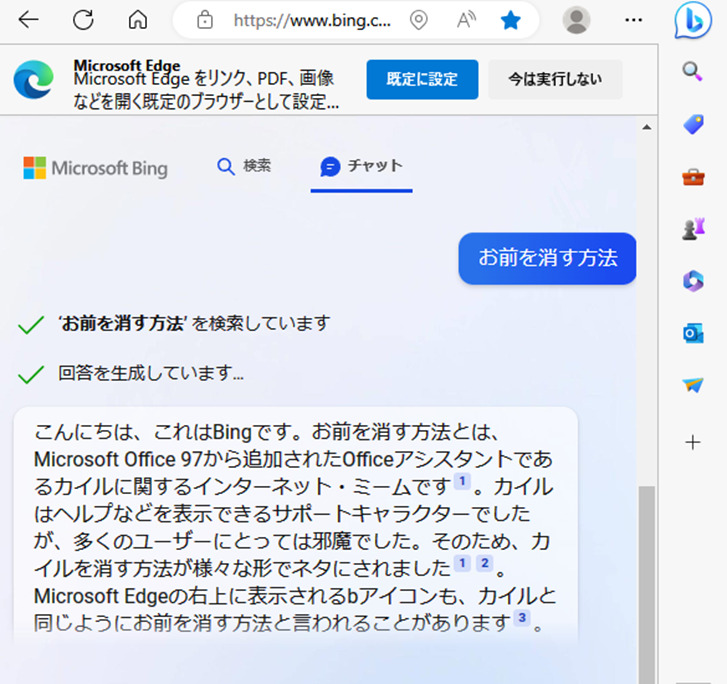Open the sidebar Drop paper plane icon

coord(693,385)
